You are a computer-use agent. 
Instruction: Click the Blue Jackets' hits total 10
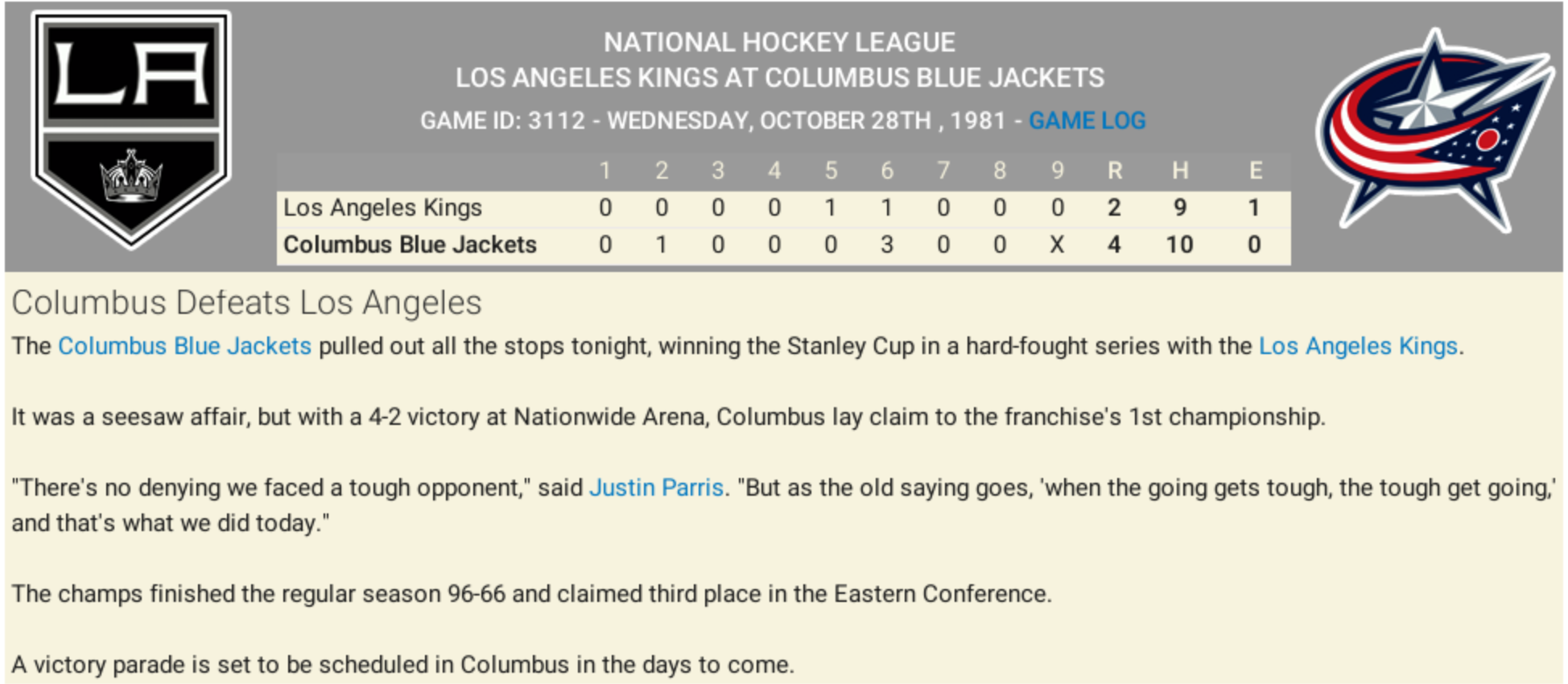[1180, 245]
